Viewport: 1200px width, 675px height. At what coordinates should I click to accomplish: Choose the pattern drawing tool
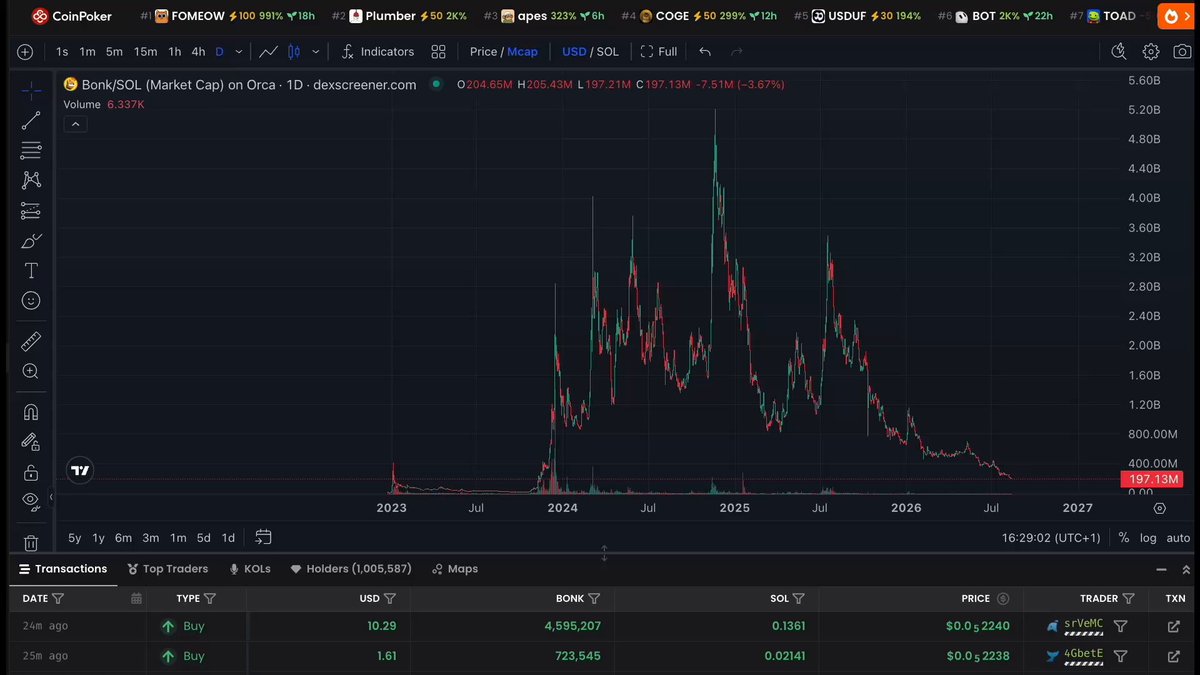[x=31, y=180]
